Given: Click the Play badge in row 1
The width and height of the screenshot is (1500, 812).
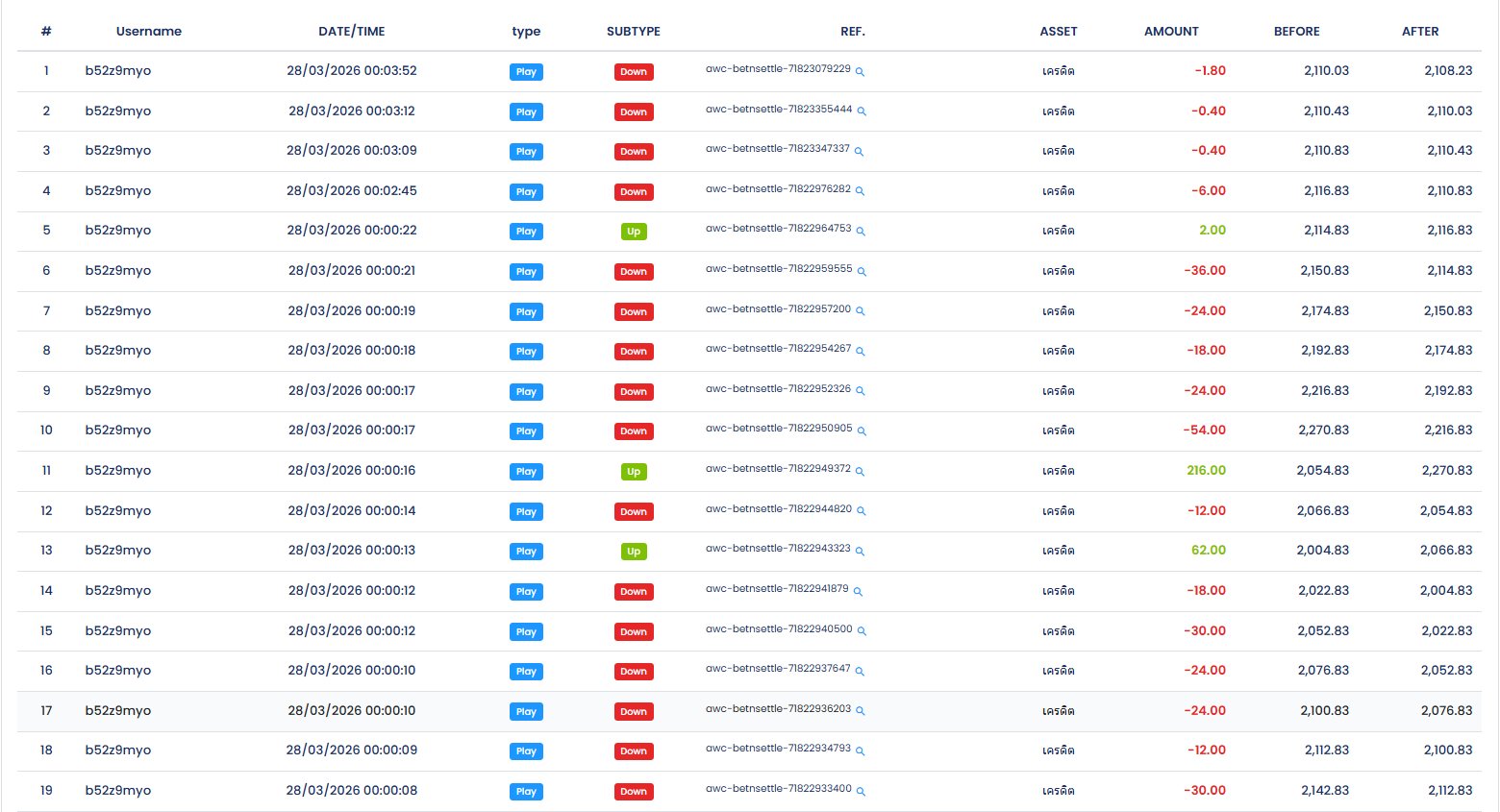Looking at the screenshot, I should pos(526,72).
